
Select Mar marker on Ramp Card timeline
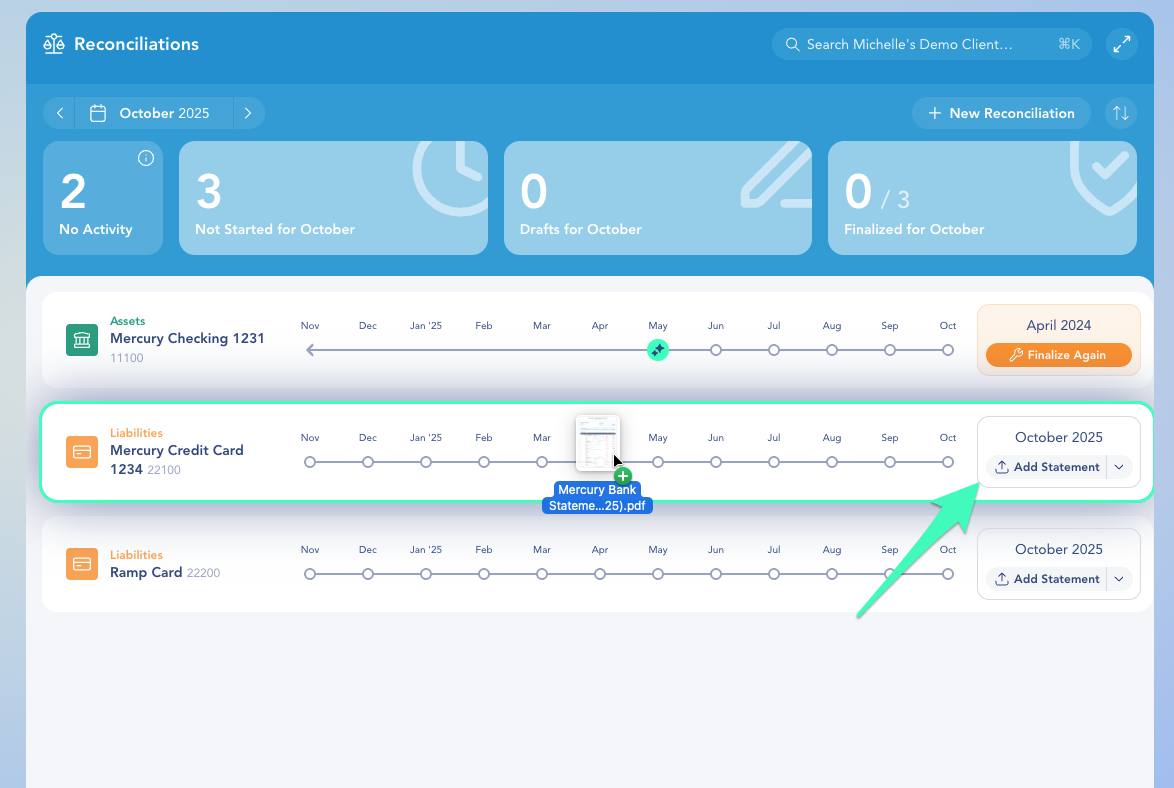[542, 574]
